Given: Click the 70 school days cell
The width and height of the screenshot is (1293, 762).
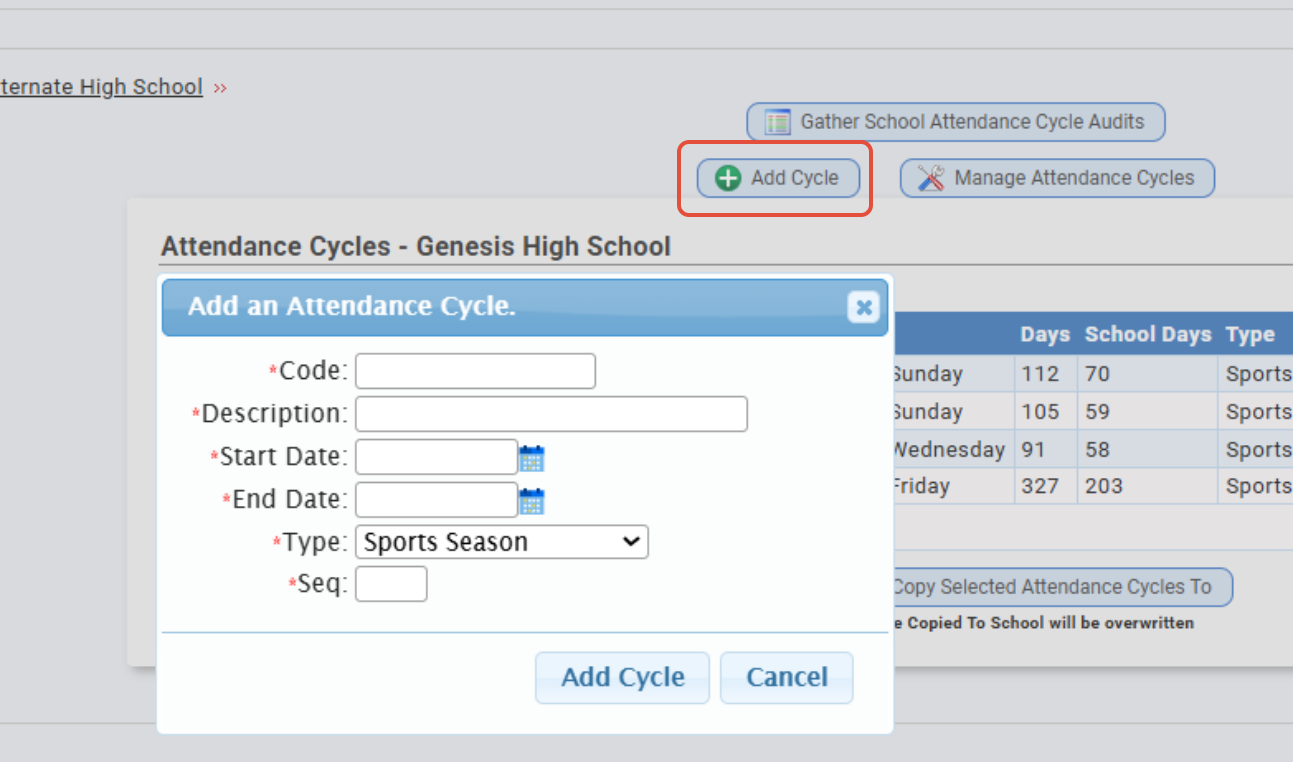Looking at the screenshot, I should [1148, 374].
